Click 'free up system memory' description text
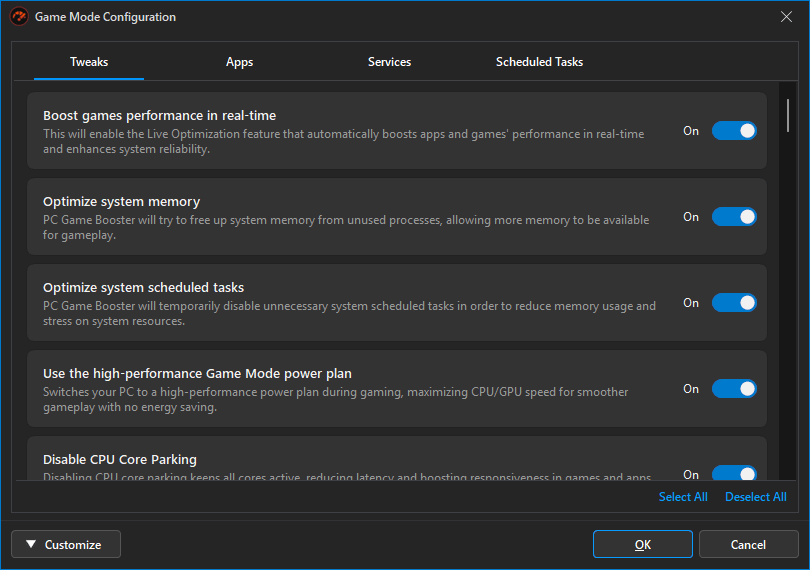The width and height of the screenshot is (810, 570). coord(346,227)
